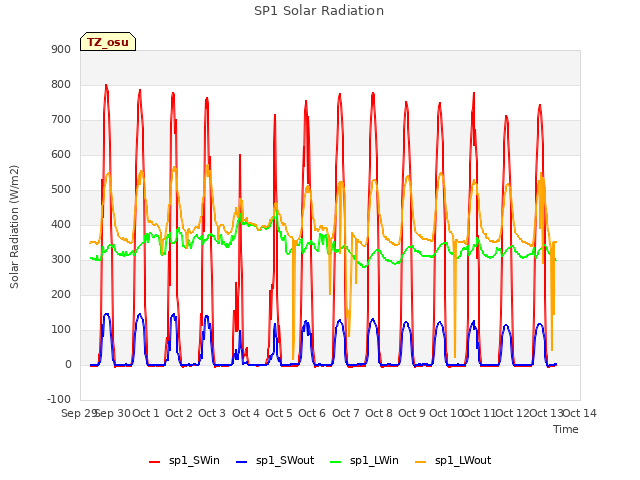The image size is (640, 480).
Task: Click the 600 y-axis tick label
Action: click(61, 155)
